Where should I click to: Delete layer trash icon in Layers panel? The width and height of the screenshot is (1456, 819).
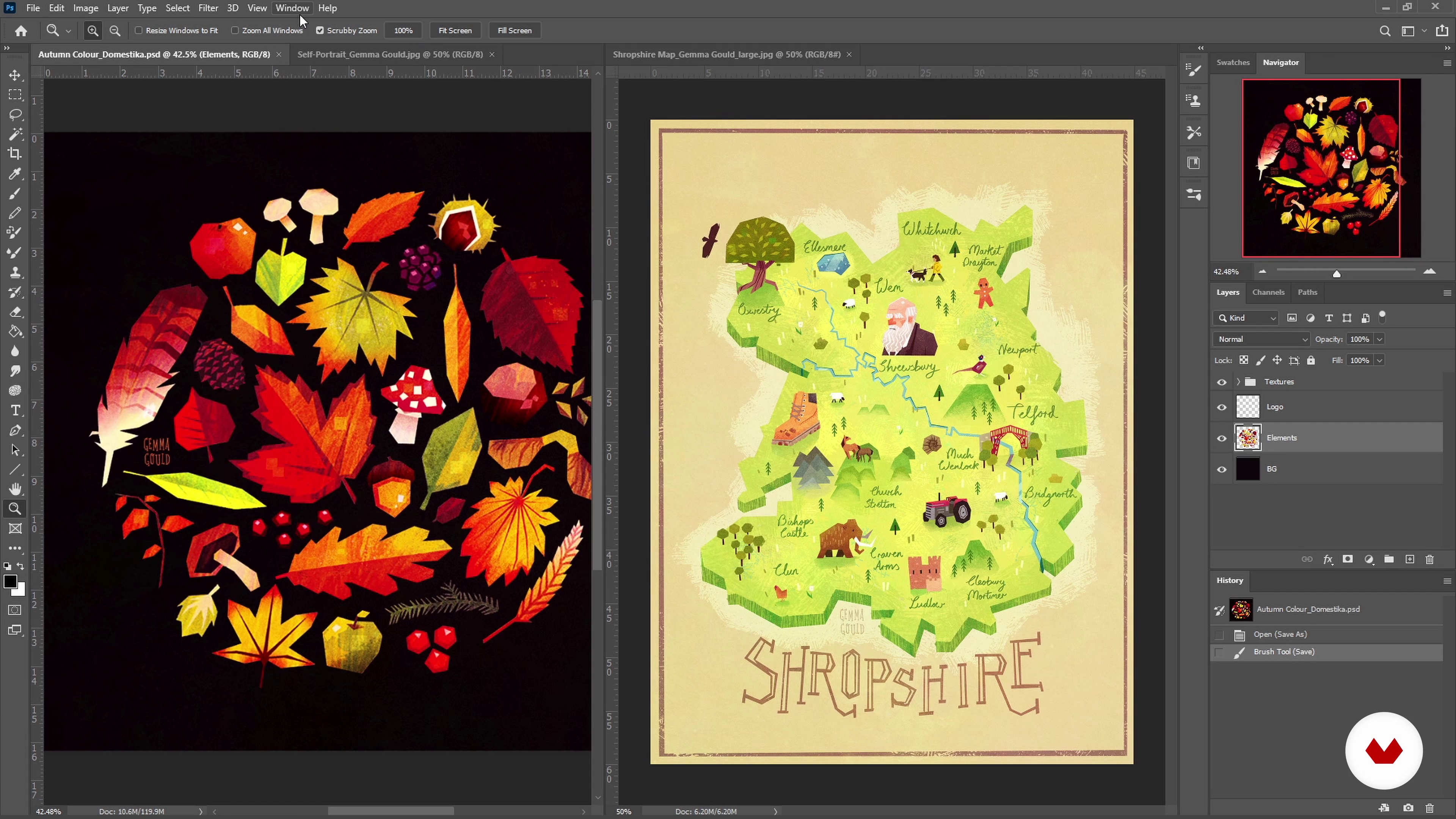pyautogui.click(x=1429, y=560)
